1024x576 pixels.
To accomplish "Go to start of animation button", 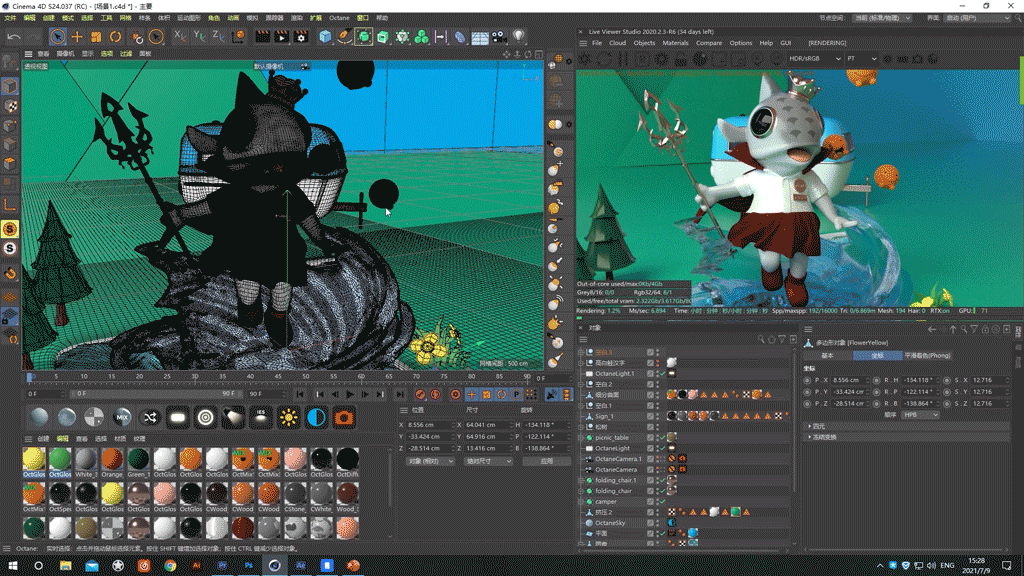I will (300, 394).
